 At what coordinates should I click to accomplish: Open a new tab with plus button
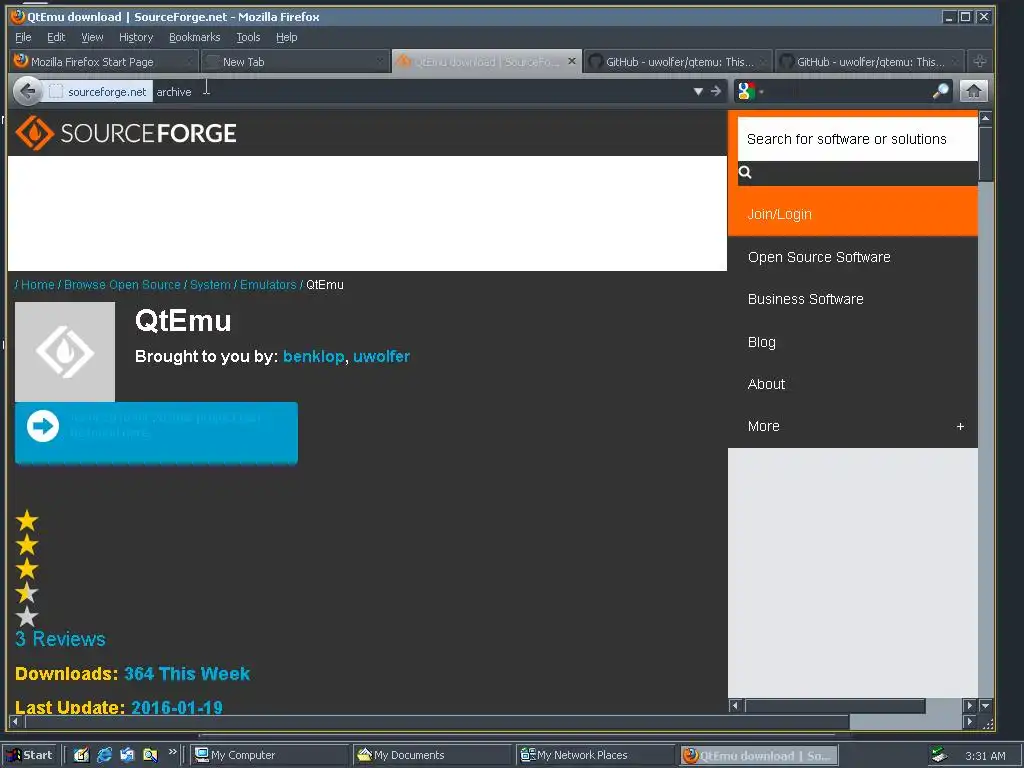pos(980,61)
